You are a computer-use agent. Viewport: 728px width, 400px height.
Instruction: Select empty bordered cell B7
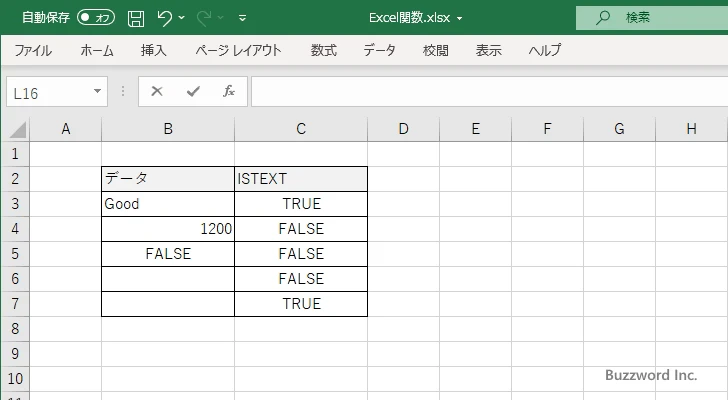click(168, 304)
